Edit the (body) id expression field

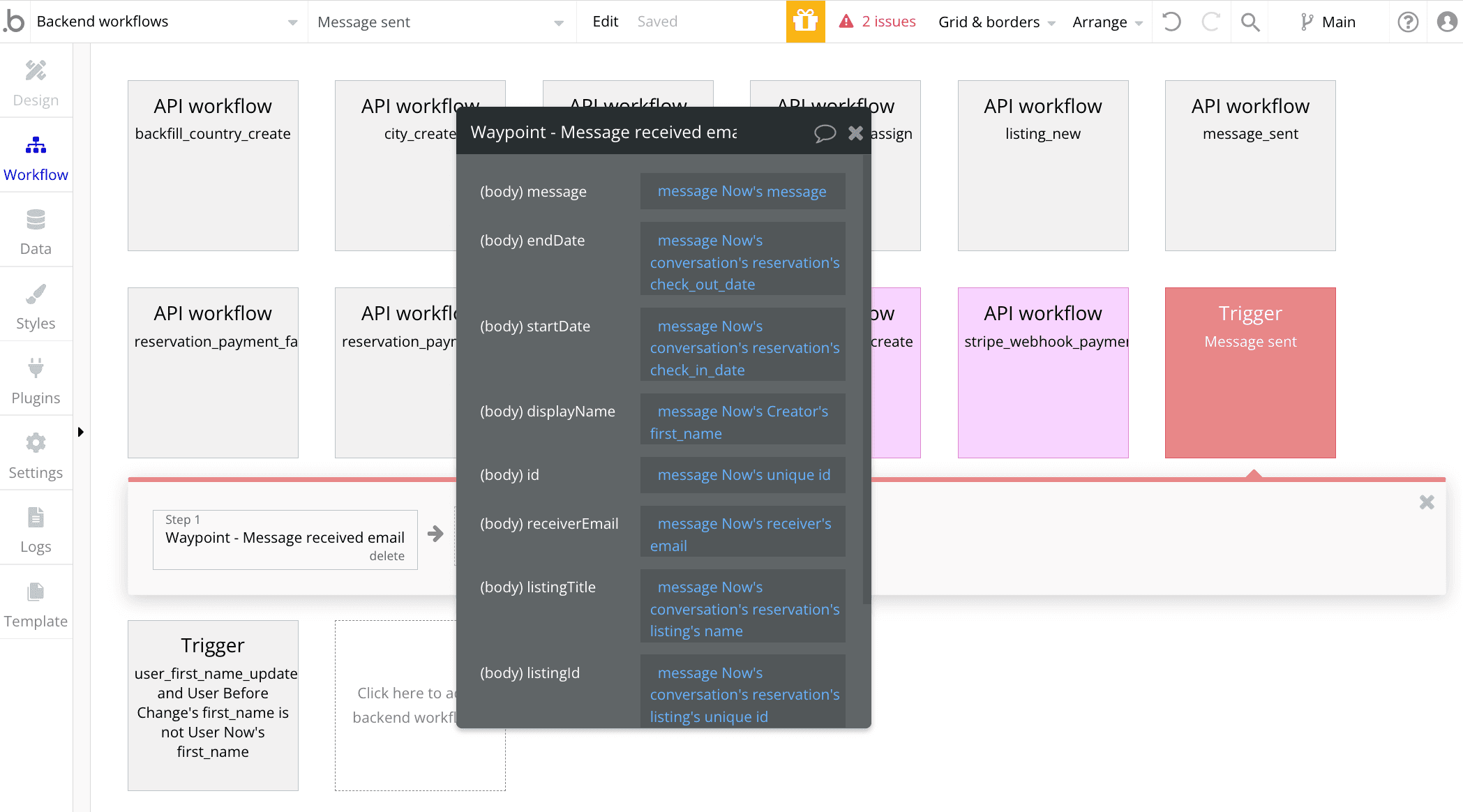click(x=742, y=475)
